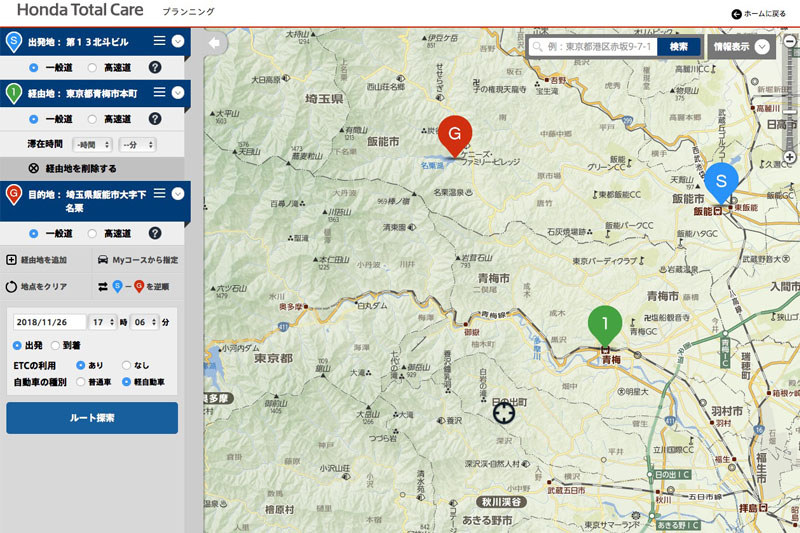800x533 pixels.
Task: Click Myコースから指定 button
Action: (138, 260)
